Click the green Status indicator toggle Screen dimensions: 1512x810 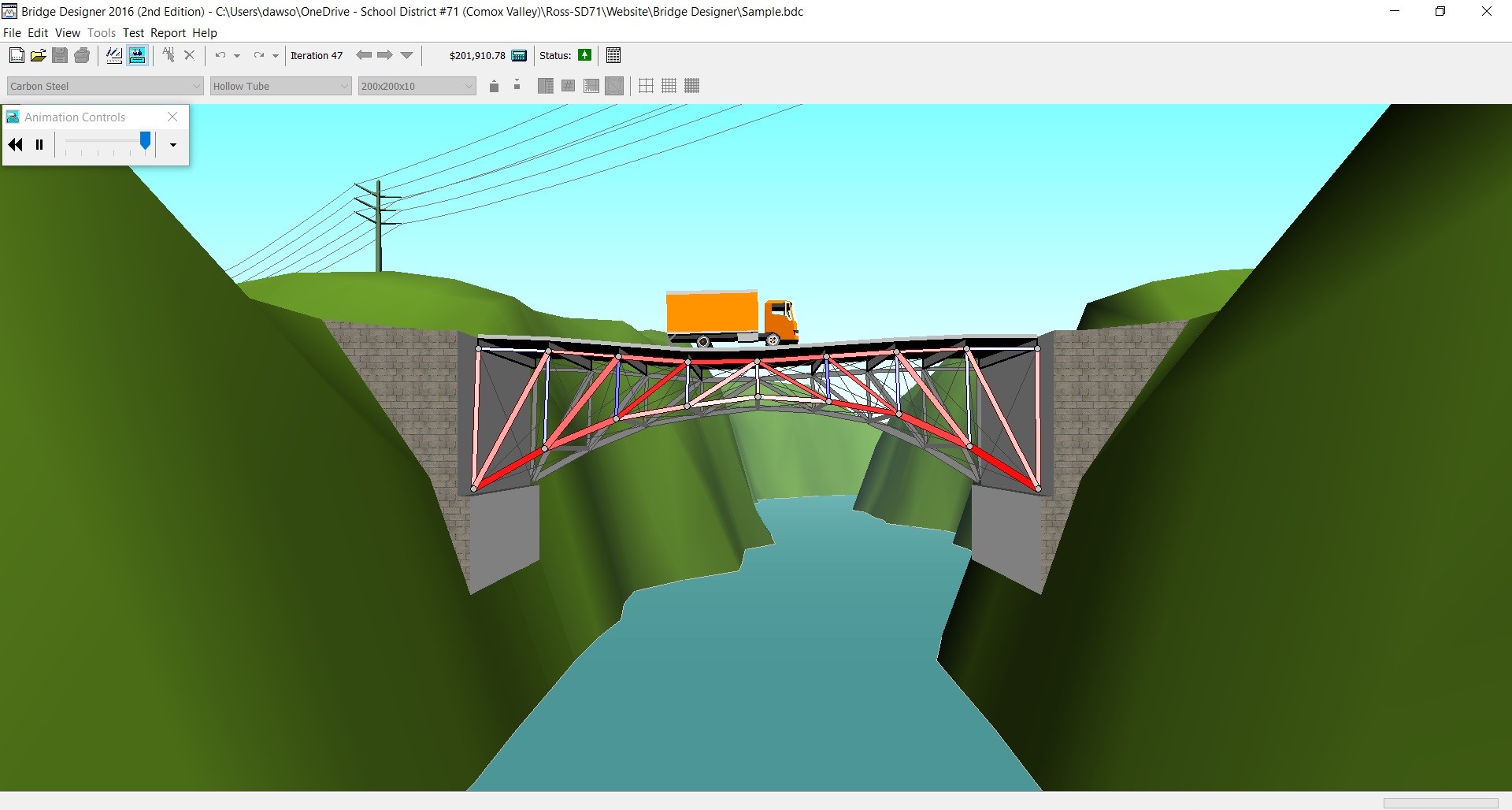[x=585, y=55]
